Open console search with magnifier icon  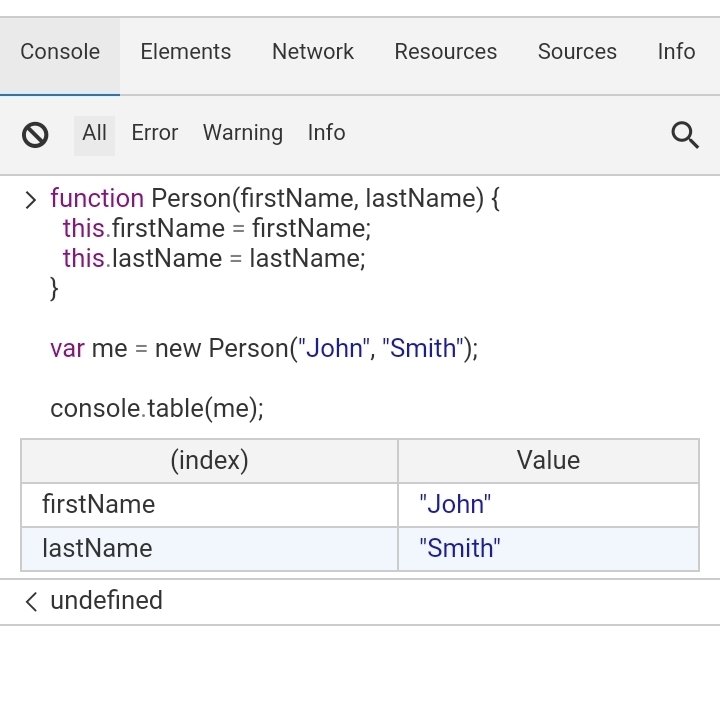click(685, 135)
